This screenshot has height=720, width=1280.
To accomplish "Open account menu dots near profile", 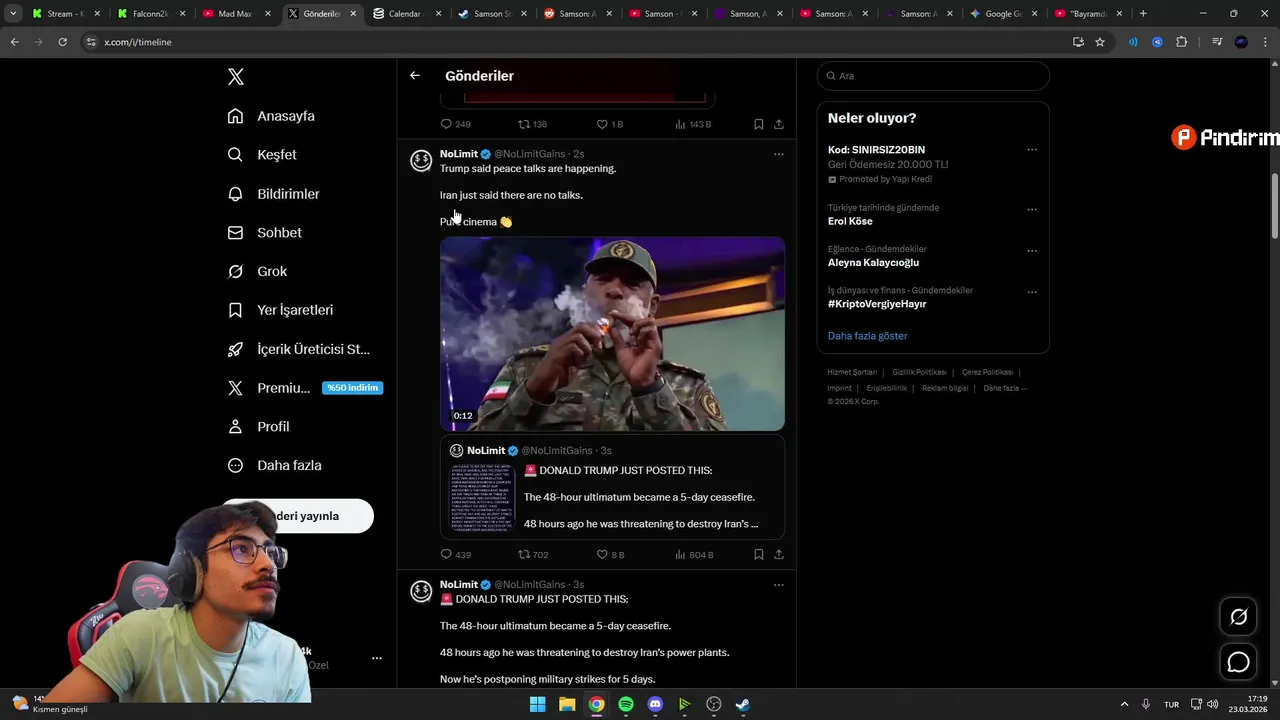I will coord(377,658).
